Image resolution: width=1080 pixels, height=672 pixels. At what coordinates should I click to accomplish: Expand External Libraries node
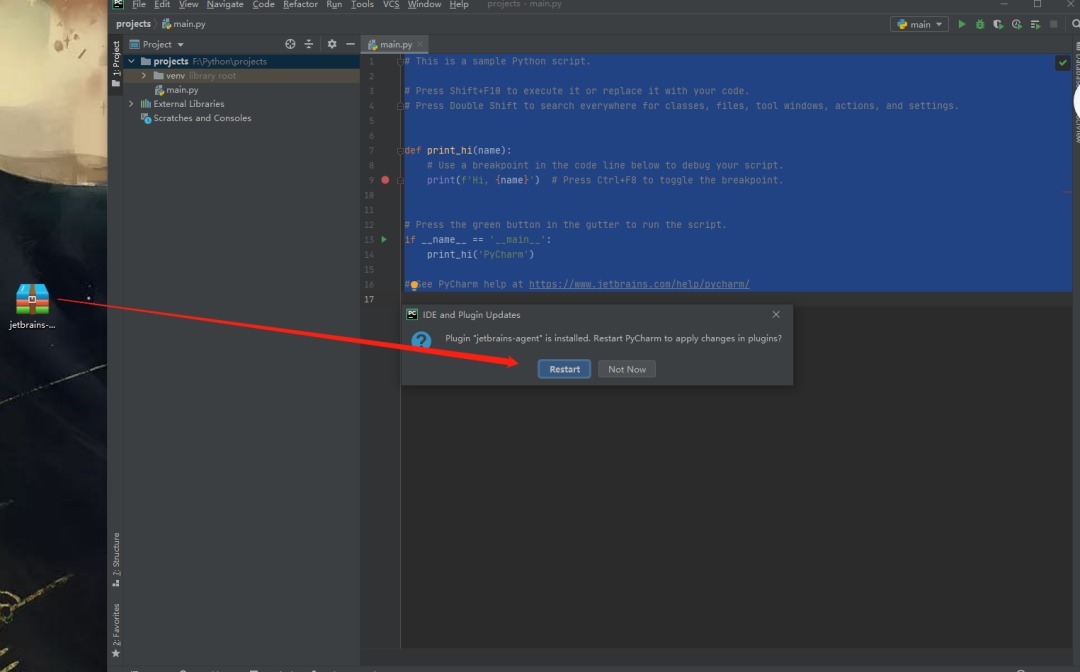[131, 103]
